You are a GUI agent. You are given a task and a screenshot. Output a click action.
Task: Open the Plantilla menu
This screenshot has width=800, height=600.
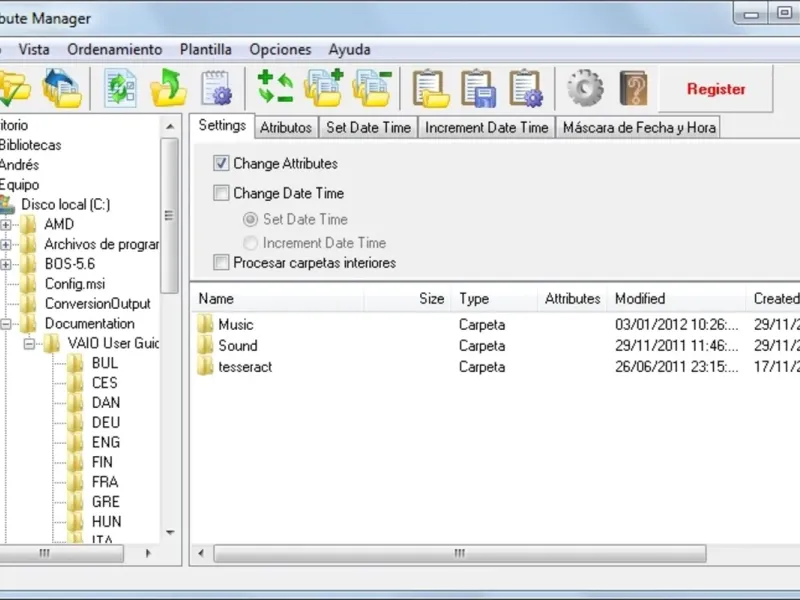206,49
